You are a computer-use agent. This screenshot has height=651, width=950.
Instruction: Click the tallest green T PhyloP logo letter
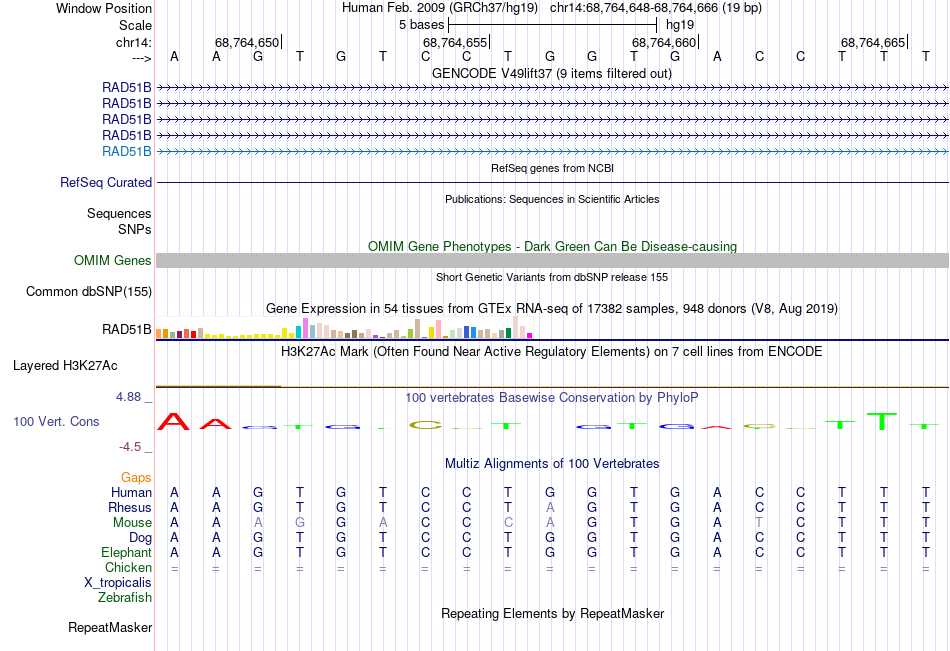coord(882,421)
